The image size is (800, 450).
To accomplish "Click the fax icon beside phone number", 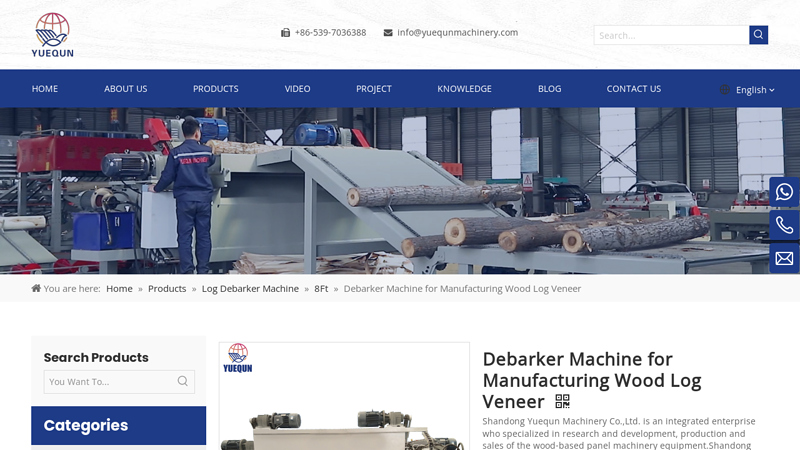I will point(285,33).
